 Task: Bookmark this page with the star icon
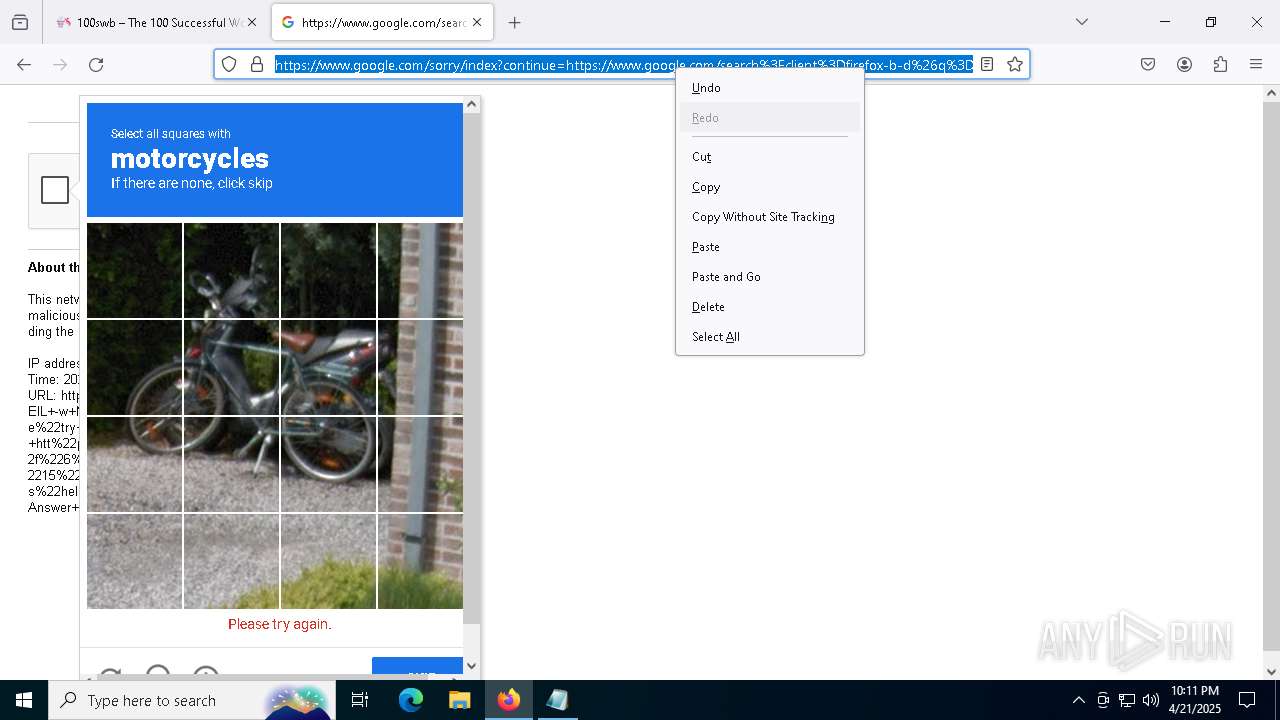[1015, 64]
